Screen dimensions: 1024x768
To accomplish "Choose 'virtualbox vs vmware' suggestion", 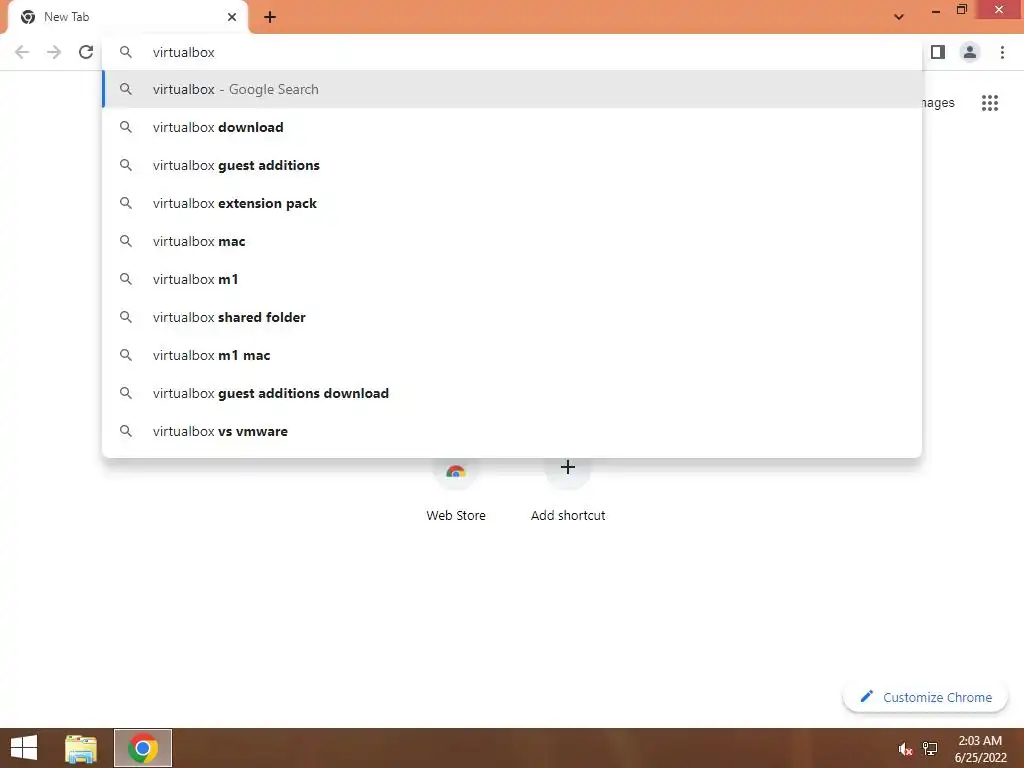I will click(512, 431).
